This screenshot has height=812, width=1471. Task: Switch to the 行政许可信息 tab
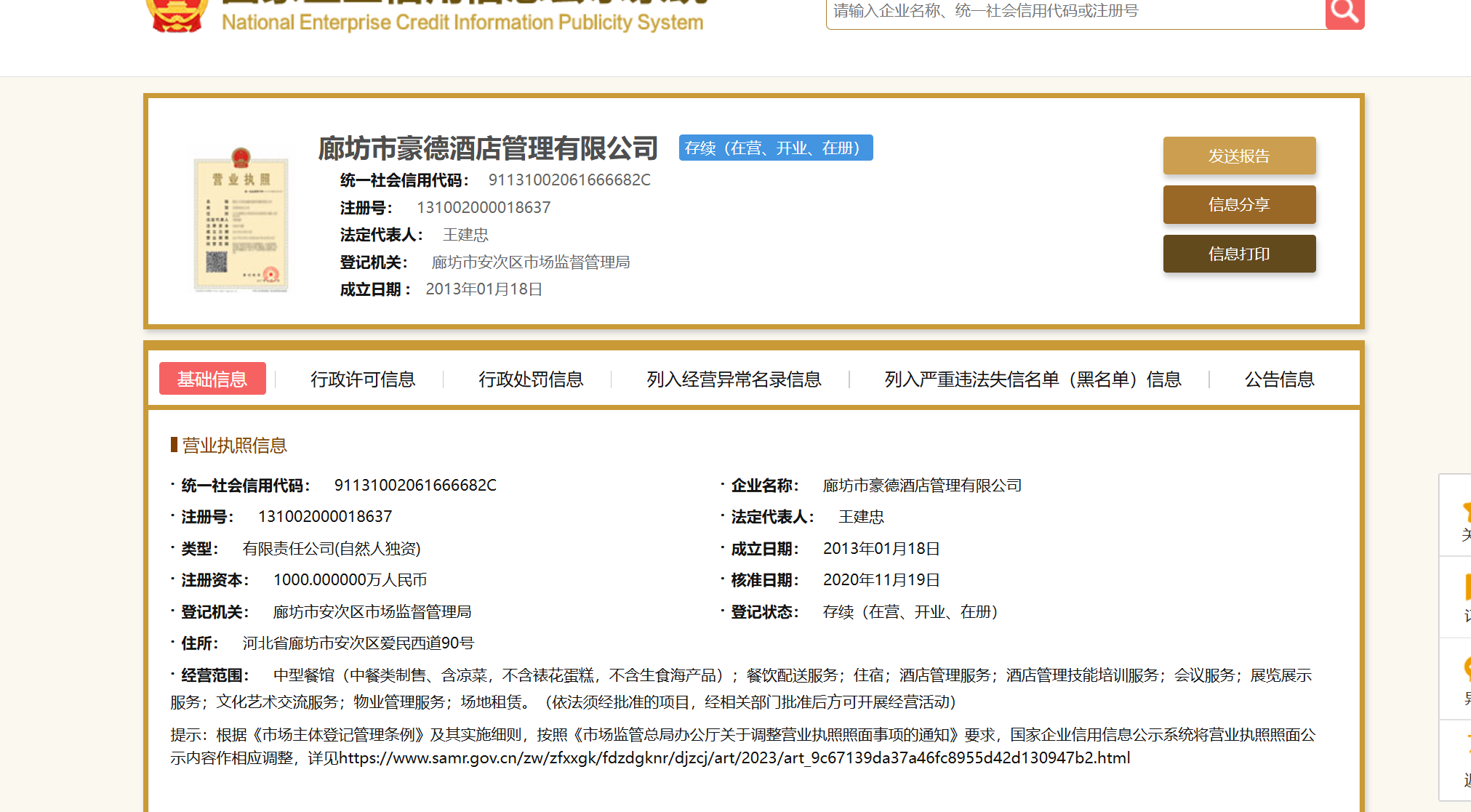click(x=363, y=379)
